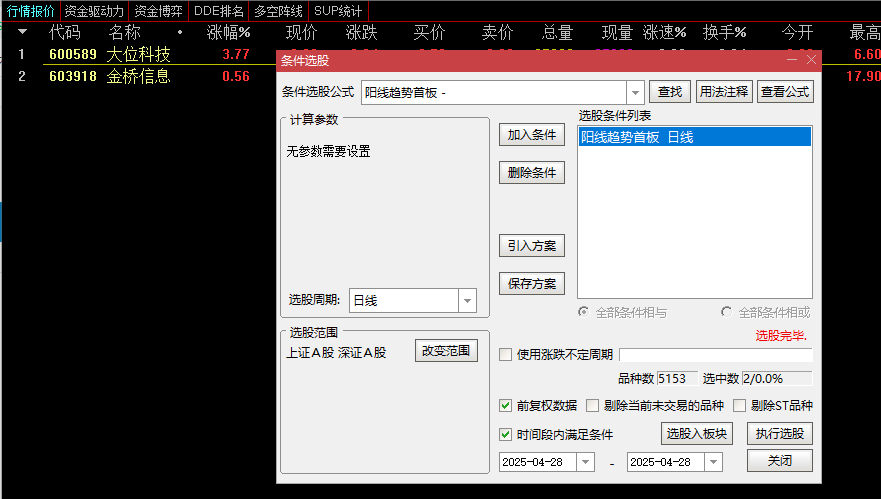Click the 查找 button
881x499 pixels.
[x=670, y=92]
